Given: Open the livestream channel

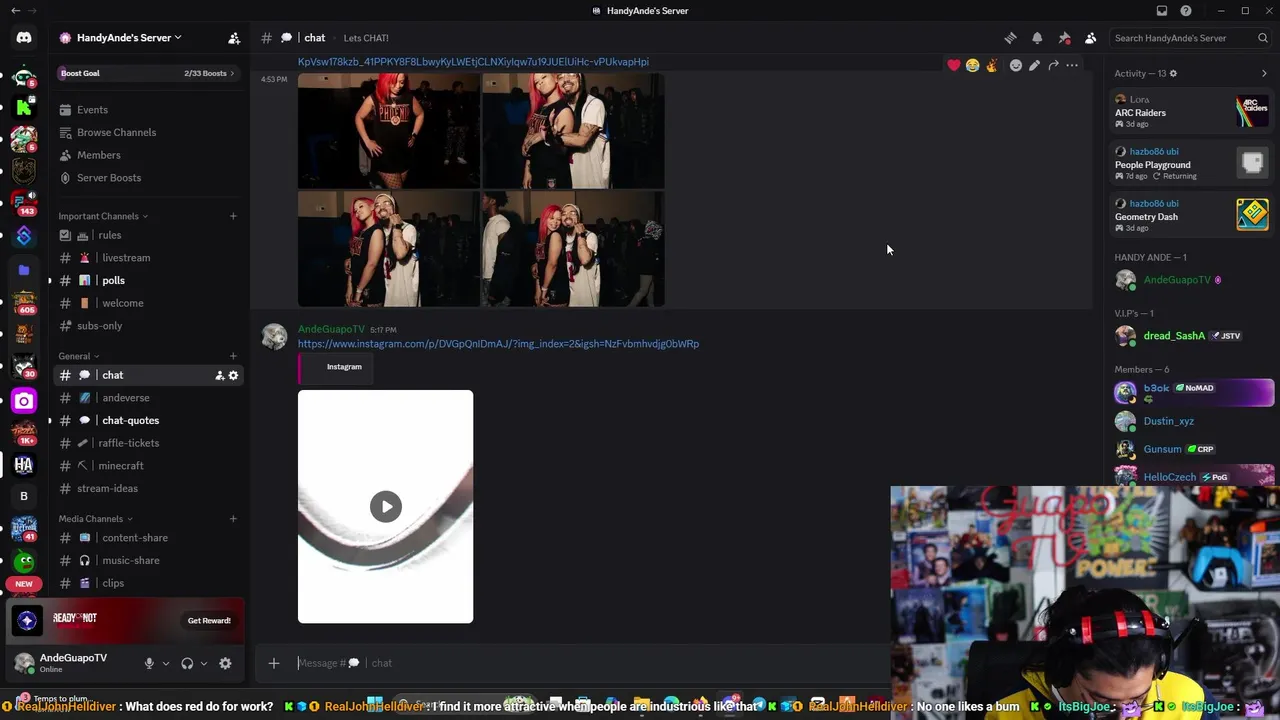Looking at the screenshot, I should (x=147, y=258).
